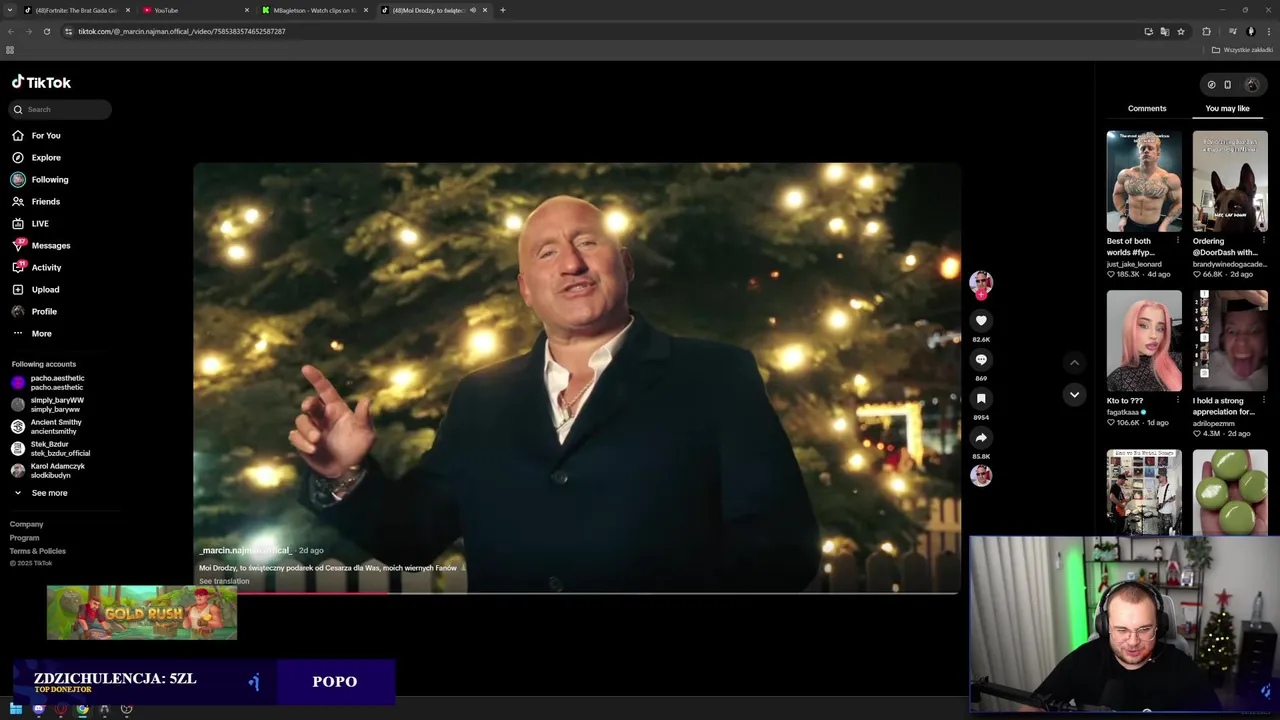
Task: Open Program footer link
Action: [x=25, y=538]
